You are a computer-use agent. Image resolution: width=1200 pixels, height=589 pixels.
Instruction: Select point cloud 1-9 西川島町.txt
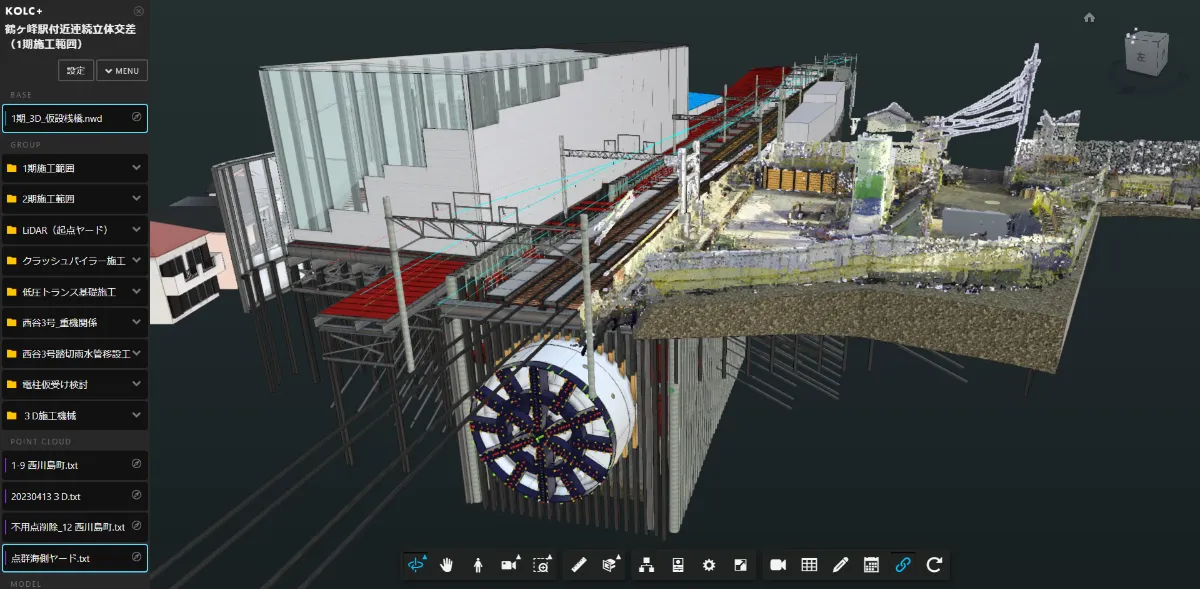75,465
